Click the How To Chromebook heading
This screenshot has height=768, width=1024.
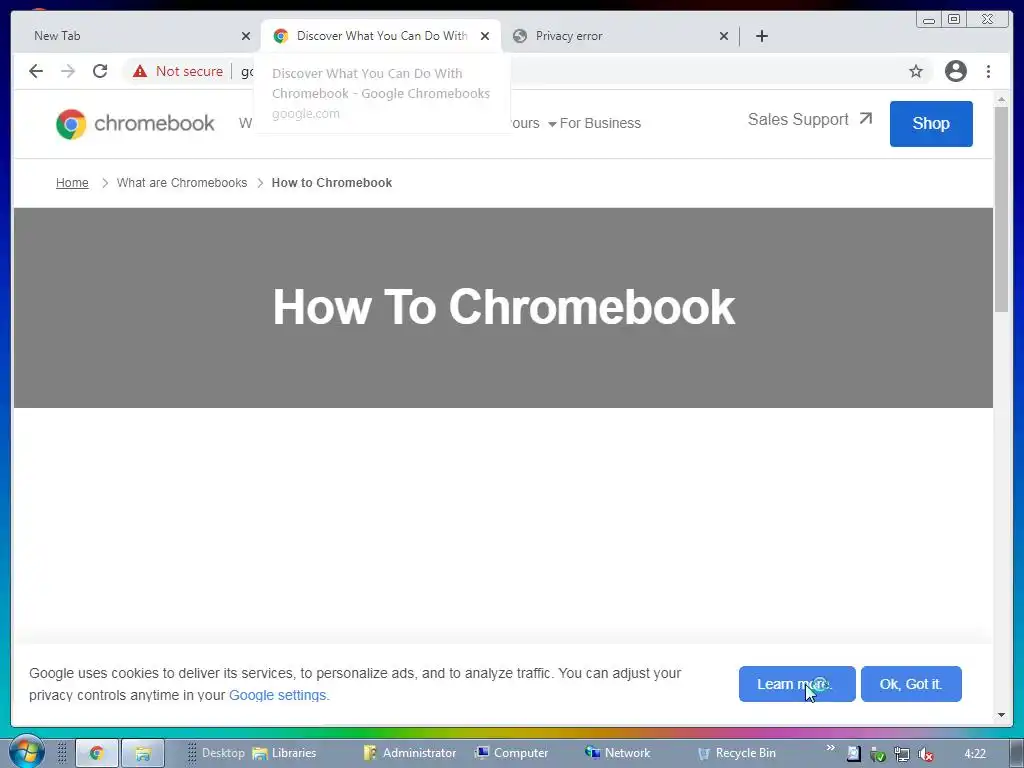(x=504, y=307)
